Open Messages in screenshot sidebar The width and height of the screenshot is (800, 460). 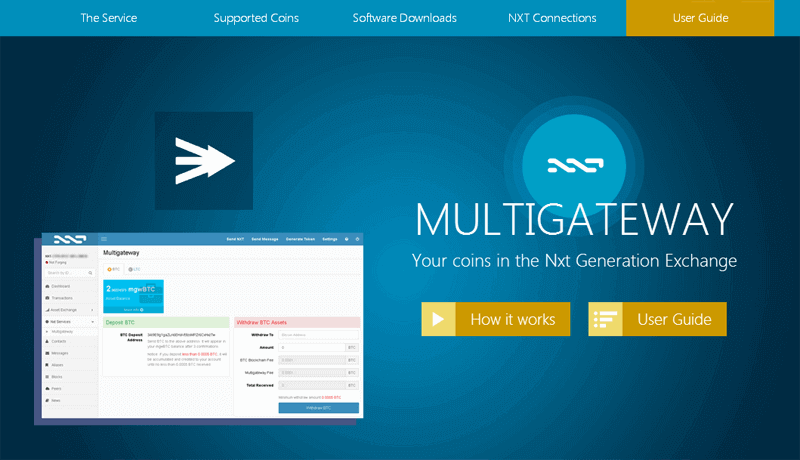(x=70, y=353)
